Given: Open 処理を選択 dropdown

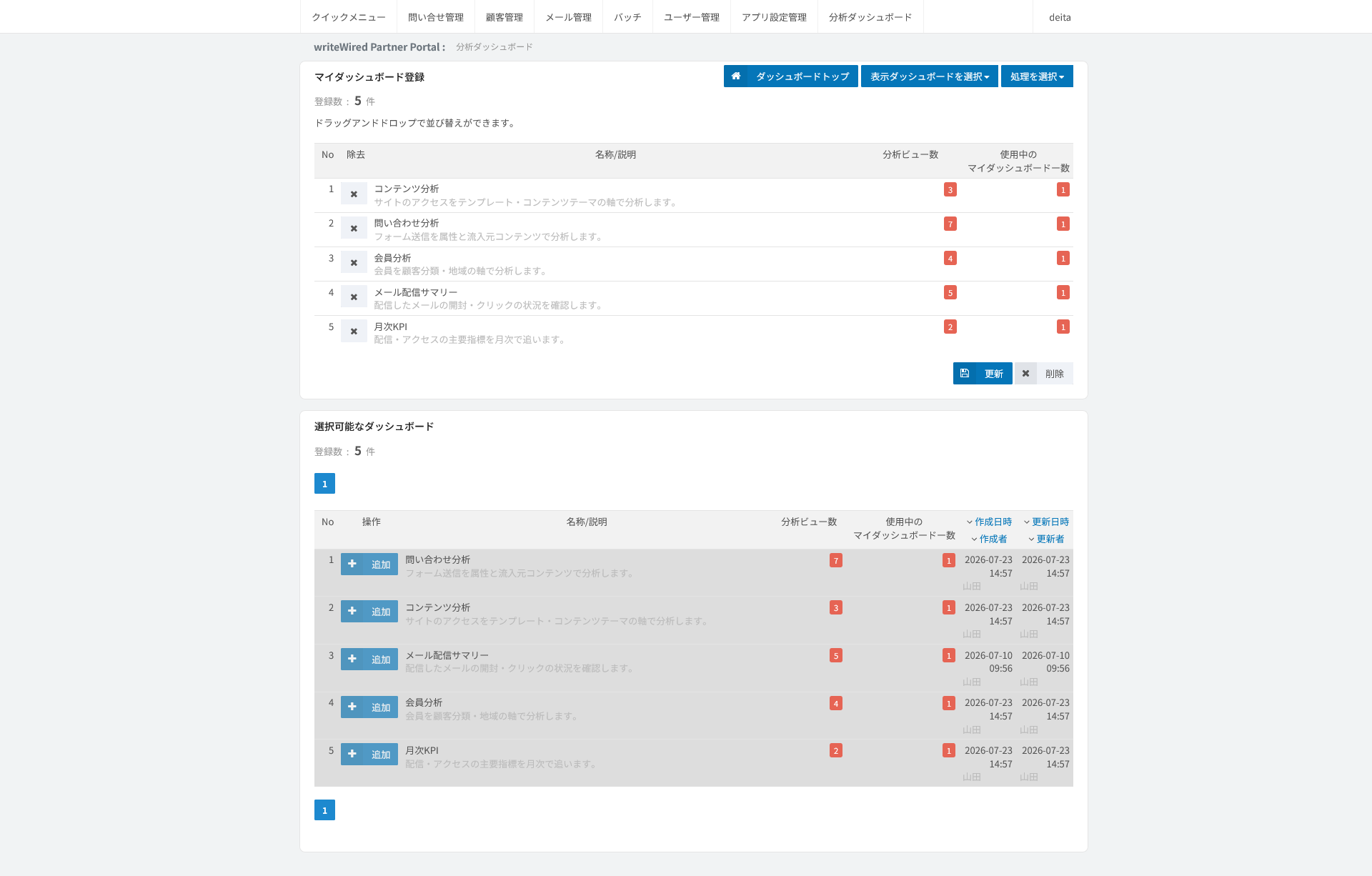Looking at the screenshot, I should 1037,76.
